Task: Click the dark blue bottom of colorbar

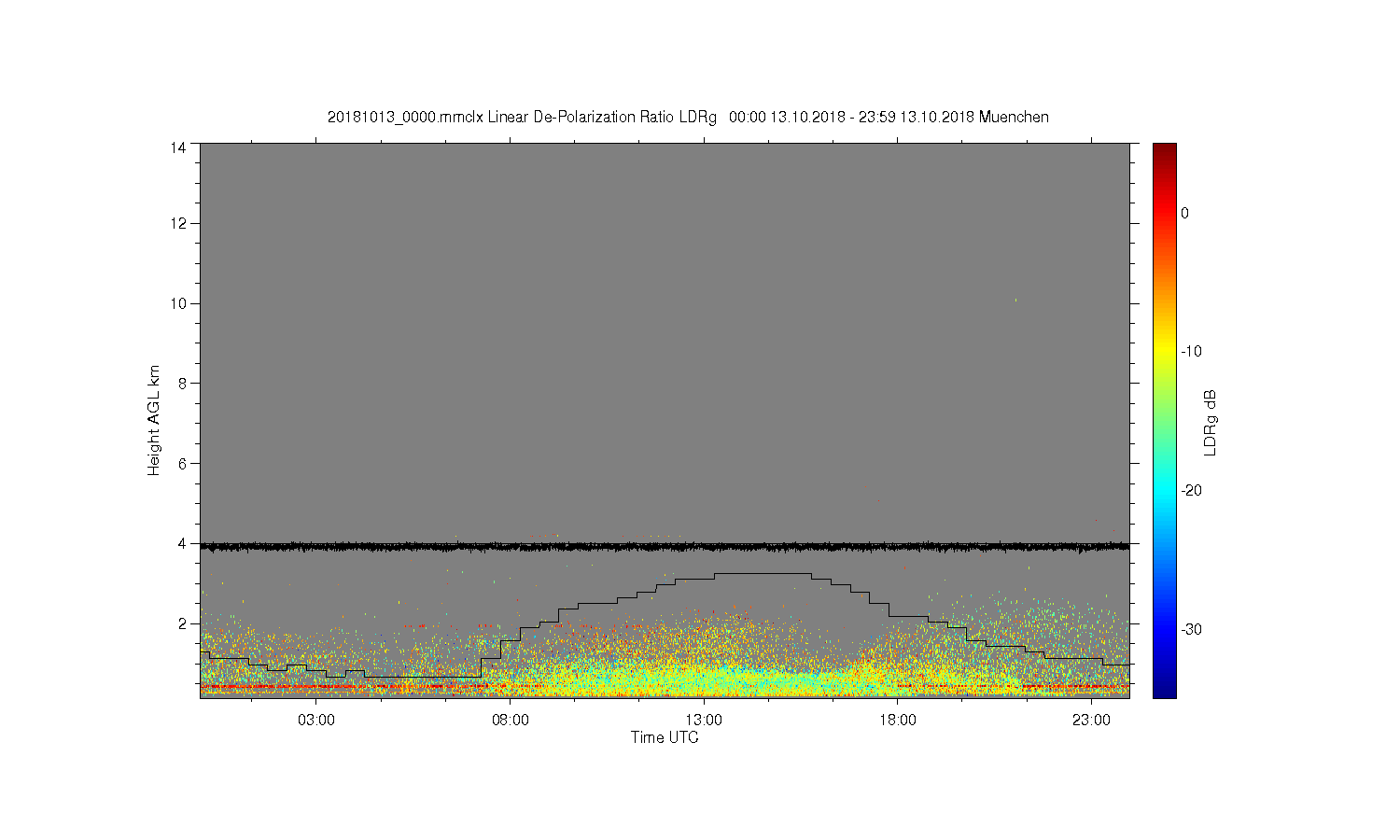Action: coord(1165,689)
